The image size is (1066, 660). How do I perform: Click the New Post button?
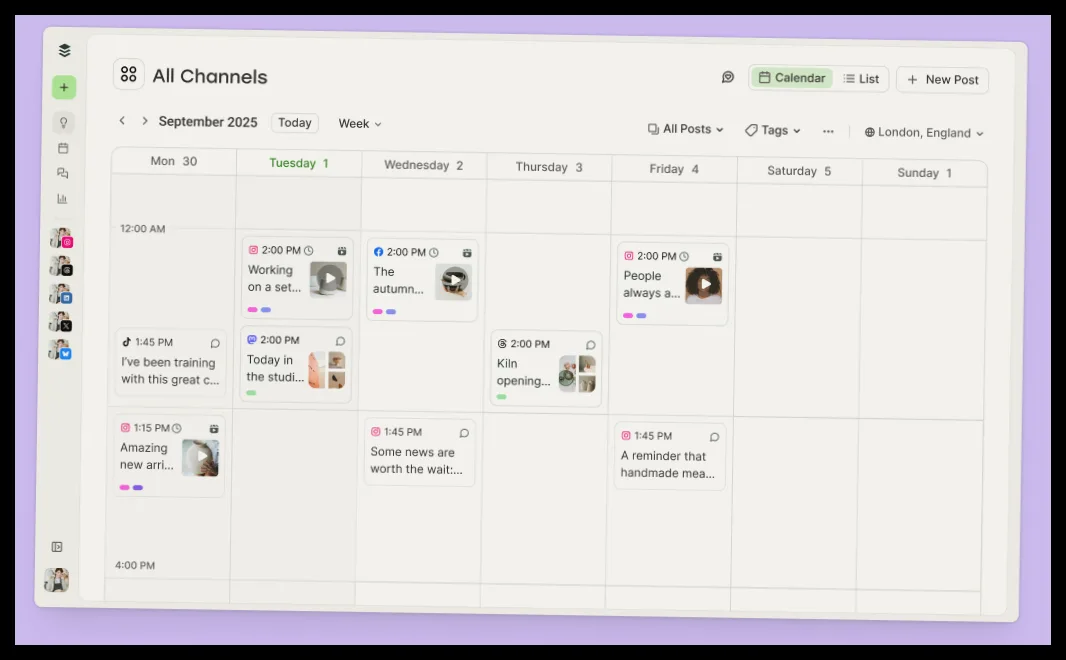942,80
